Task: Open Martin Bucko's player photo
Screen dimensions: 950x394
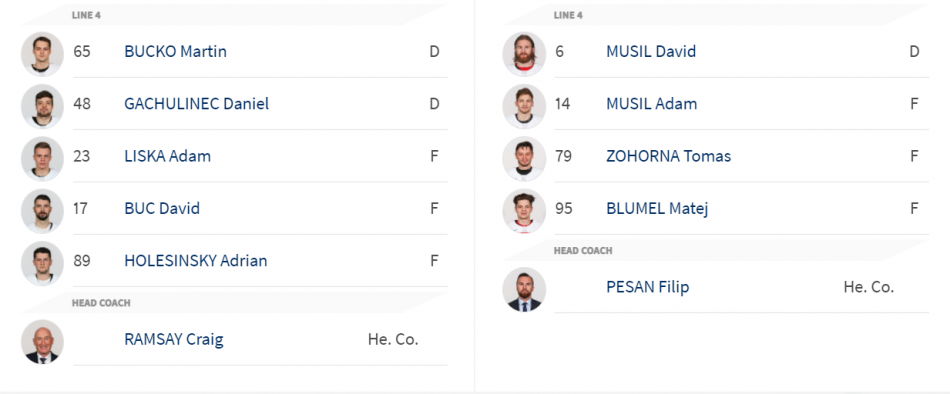Action: coord(42,54)
